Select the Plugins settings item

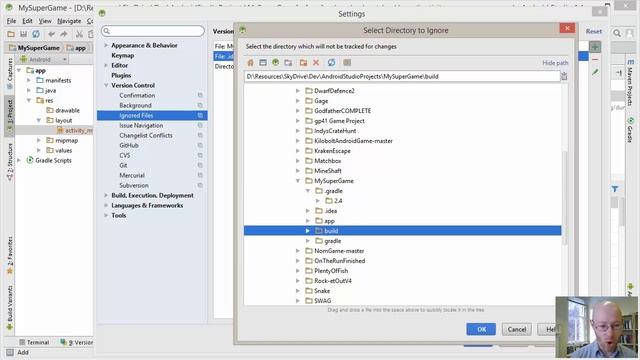pos(121,76)
